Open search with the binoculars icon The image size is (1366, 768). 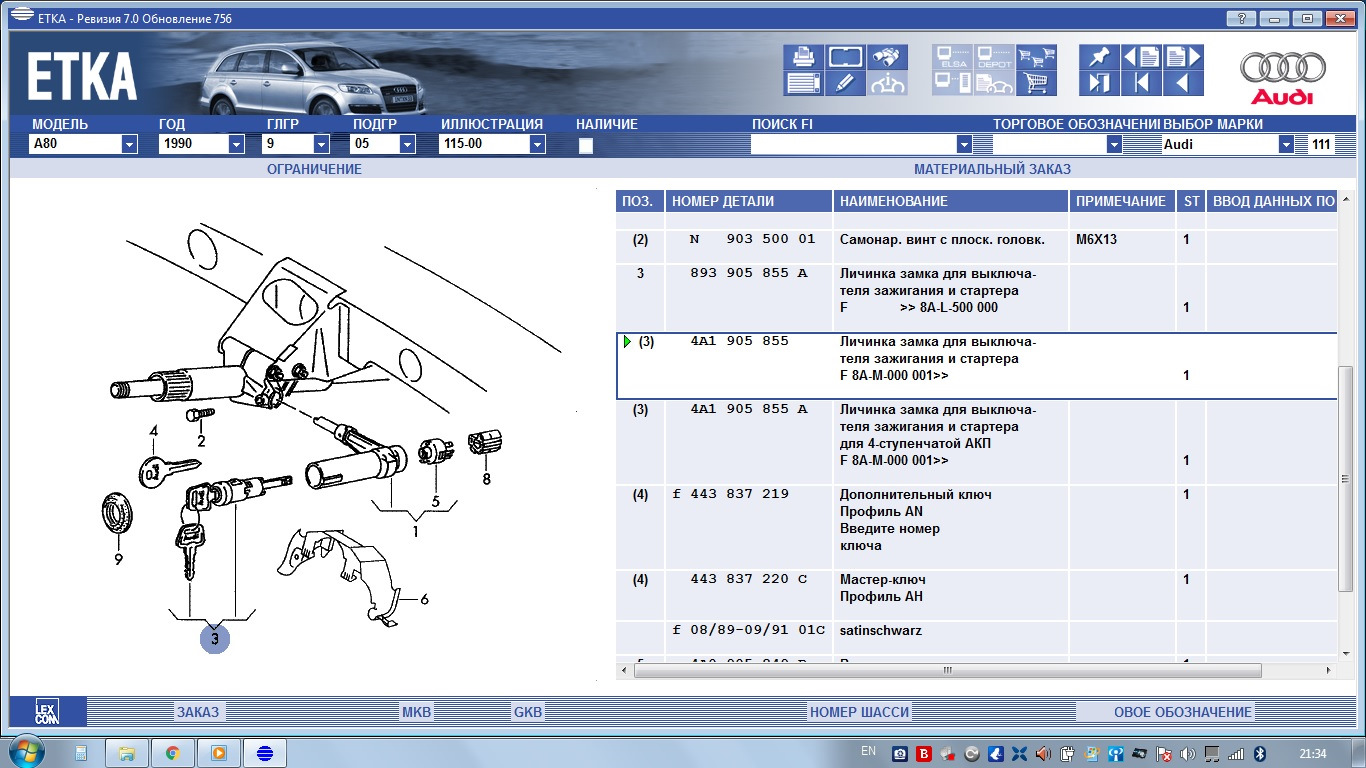coord(887,57)
